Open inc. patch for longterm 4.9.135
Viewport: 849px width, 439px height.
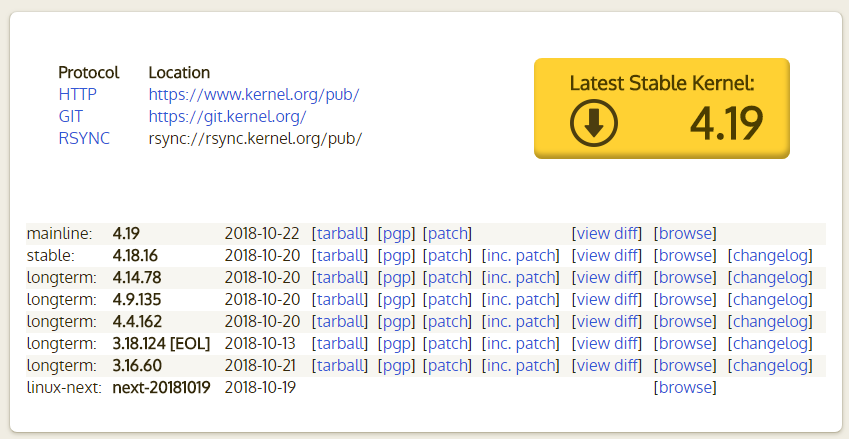520,299
